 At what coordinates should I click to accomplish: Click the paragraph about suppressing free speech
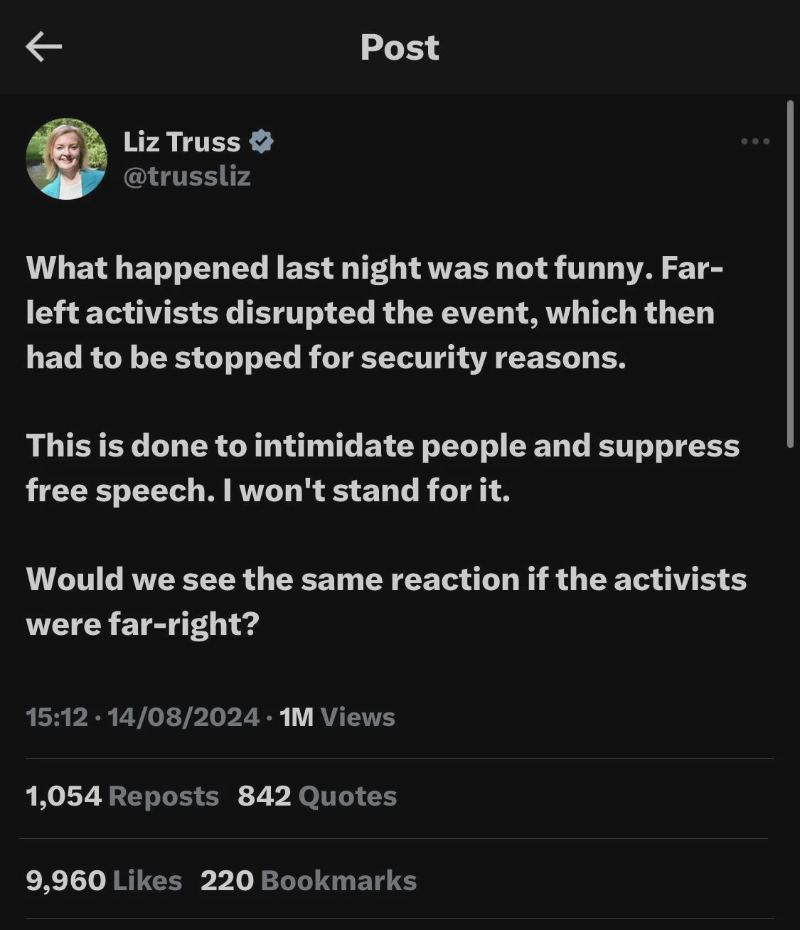[383, 468]
